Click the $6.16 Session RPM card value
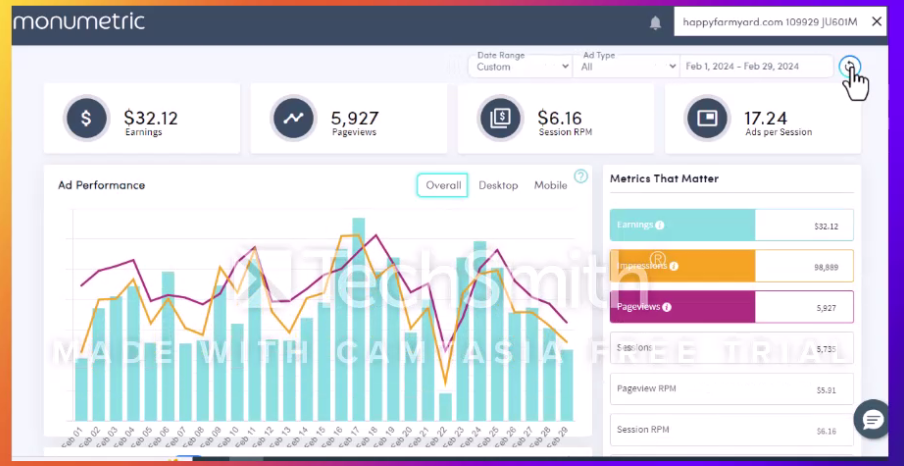 (560, 118)
